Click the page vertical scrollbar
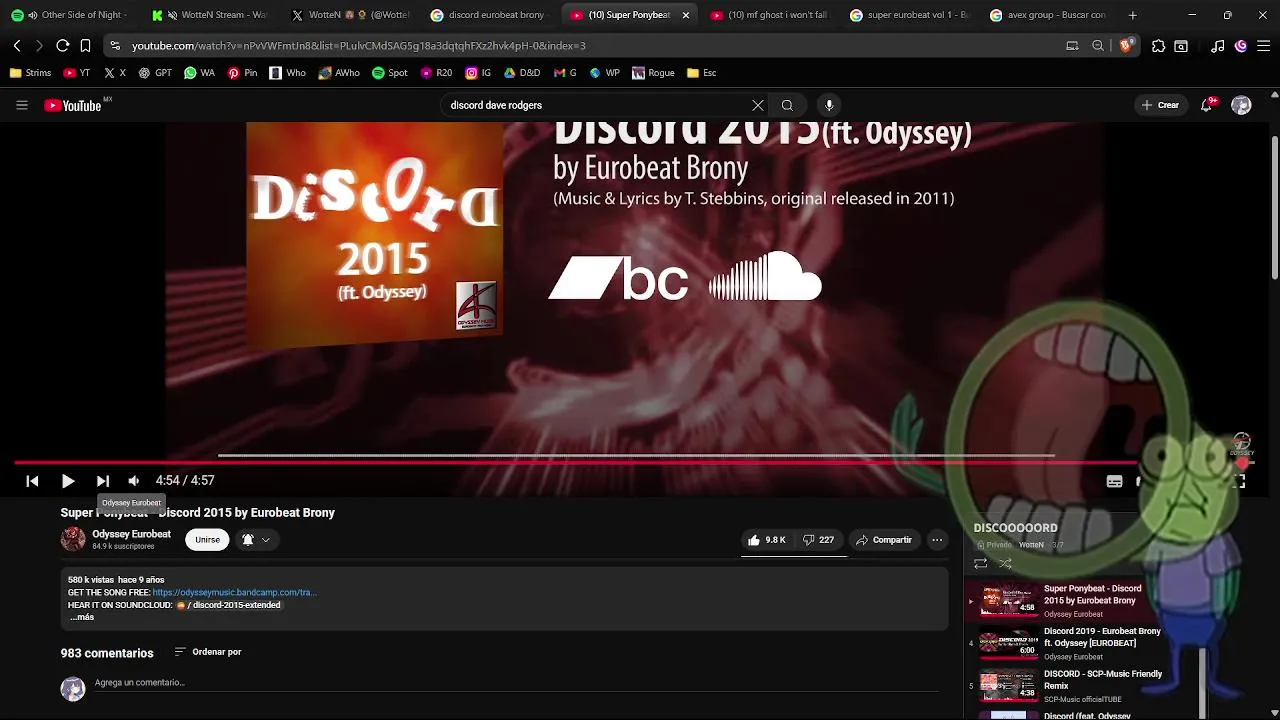The width and height of the screenshot is (1280, 720). [1274, 207]
